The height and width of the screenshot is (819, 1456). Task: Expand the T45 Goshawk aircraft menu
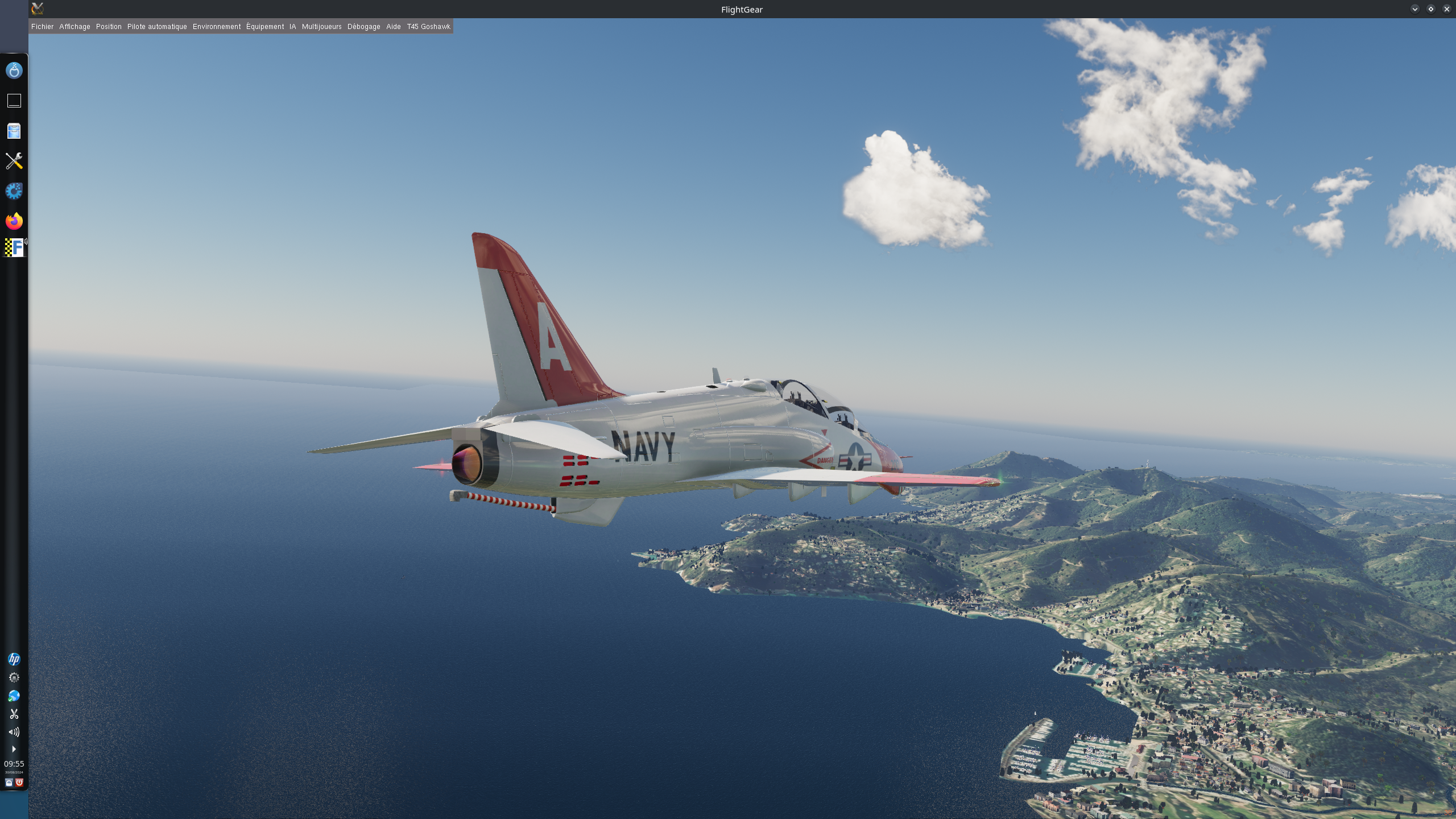(x=428, y=27)
